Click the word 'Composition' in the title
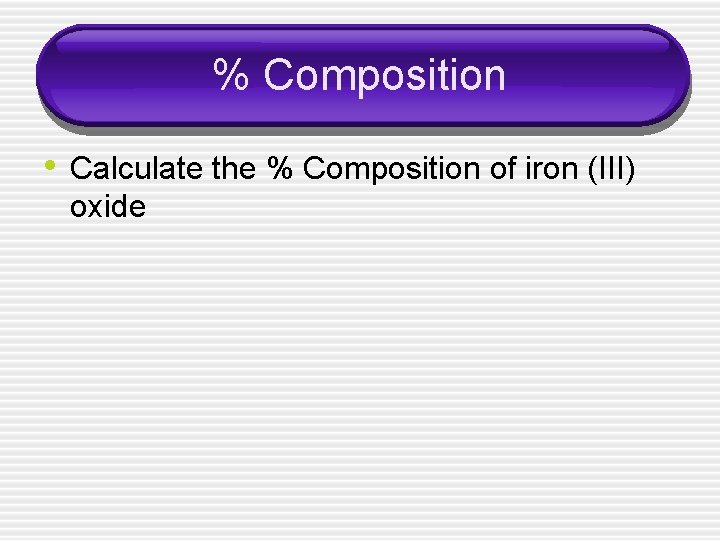This screenshot has width=720, height=540. pos(385,75)
